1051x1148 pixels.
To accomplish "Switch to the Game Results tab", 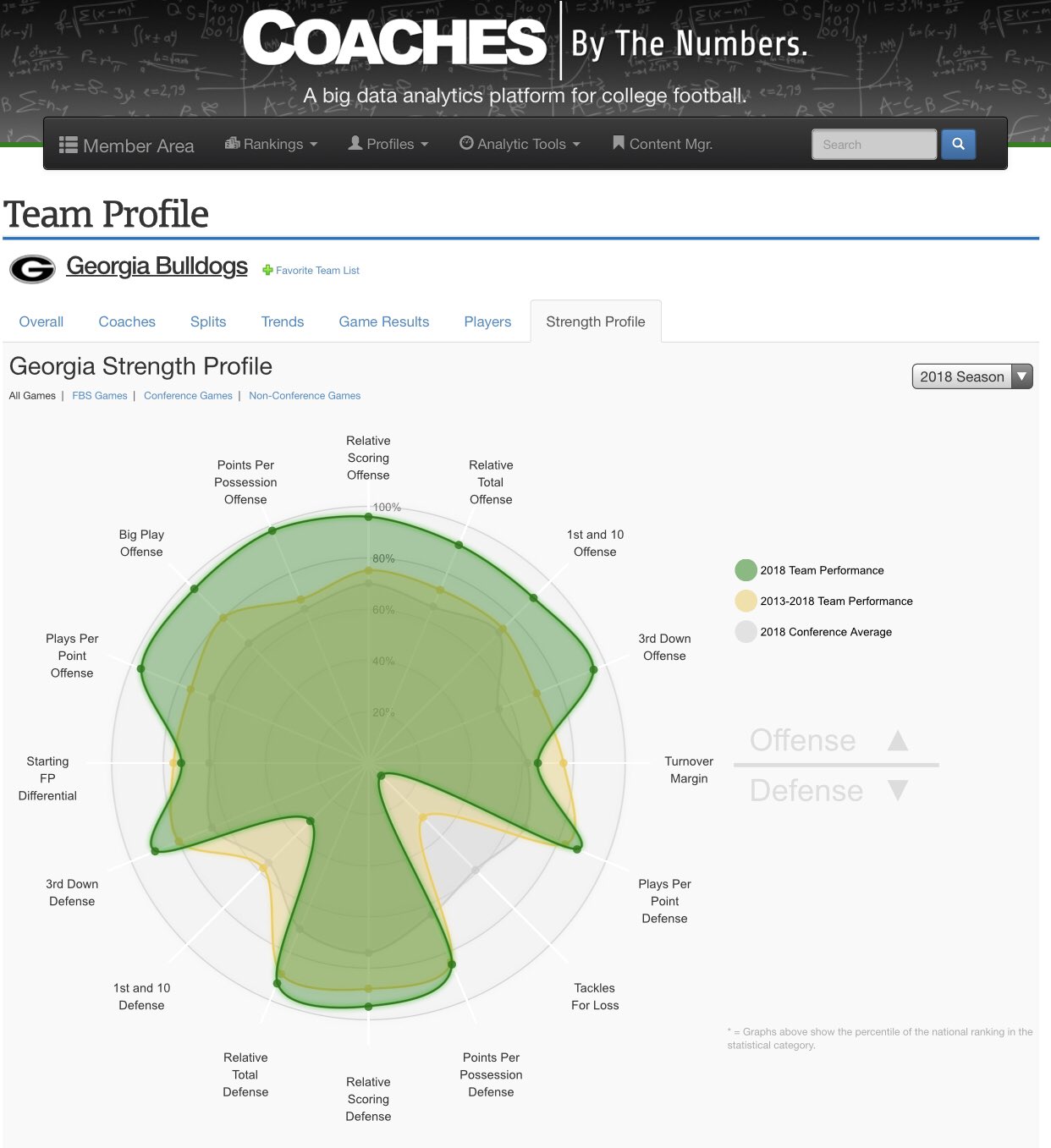I will click(x=383, y=322).
